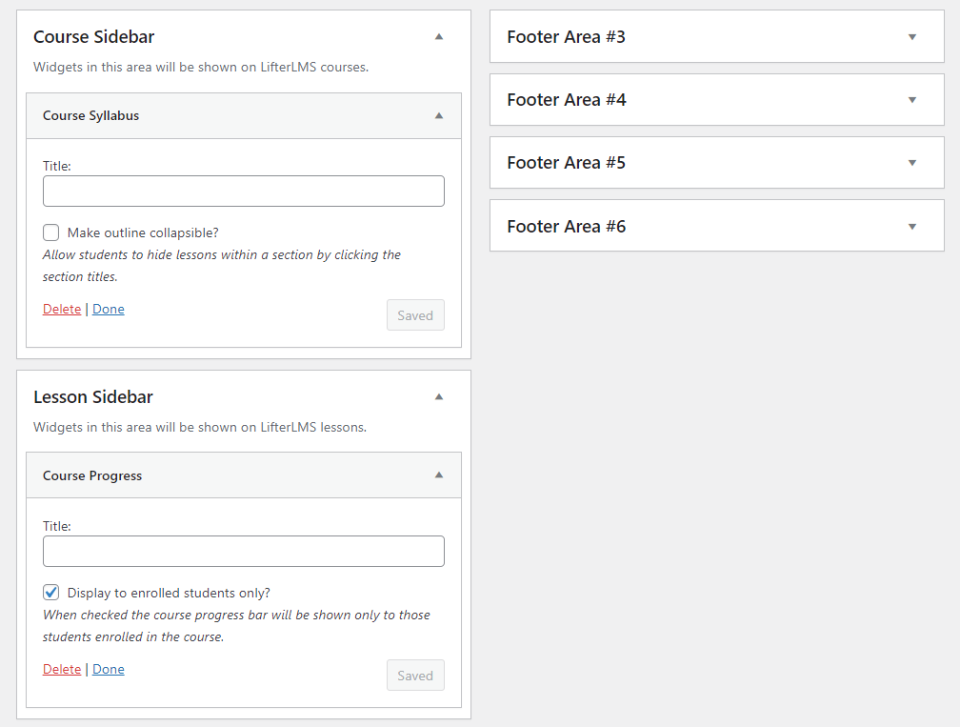
Task: Click the Course Syllabus widget title text
Action: point(91,116)
